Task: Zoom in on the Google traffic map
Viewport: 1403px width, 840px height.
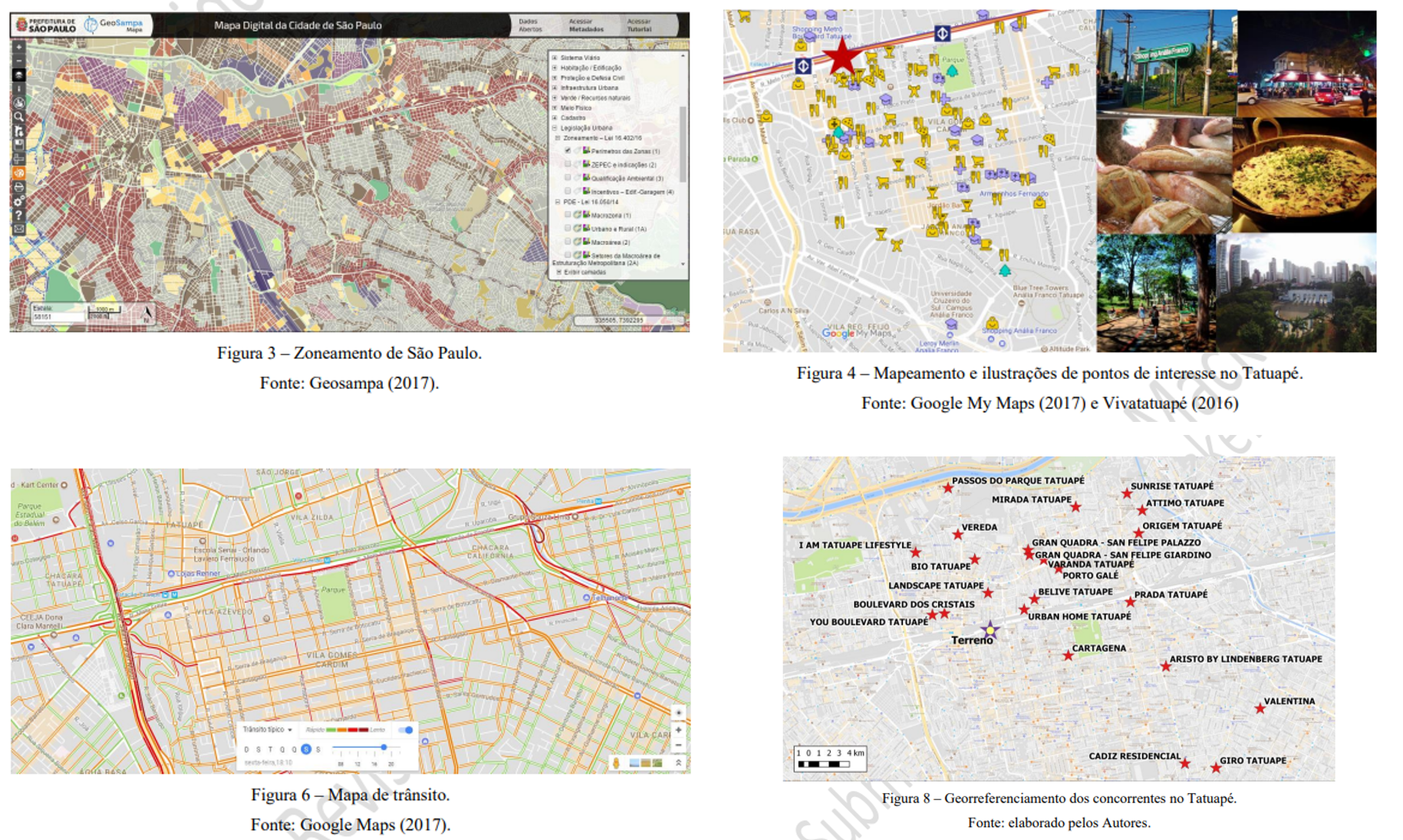Action: point(678,730)
